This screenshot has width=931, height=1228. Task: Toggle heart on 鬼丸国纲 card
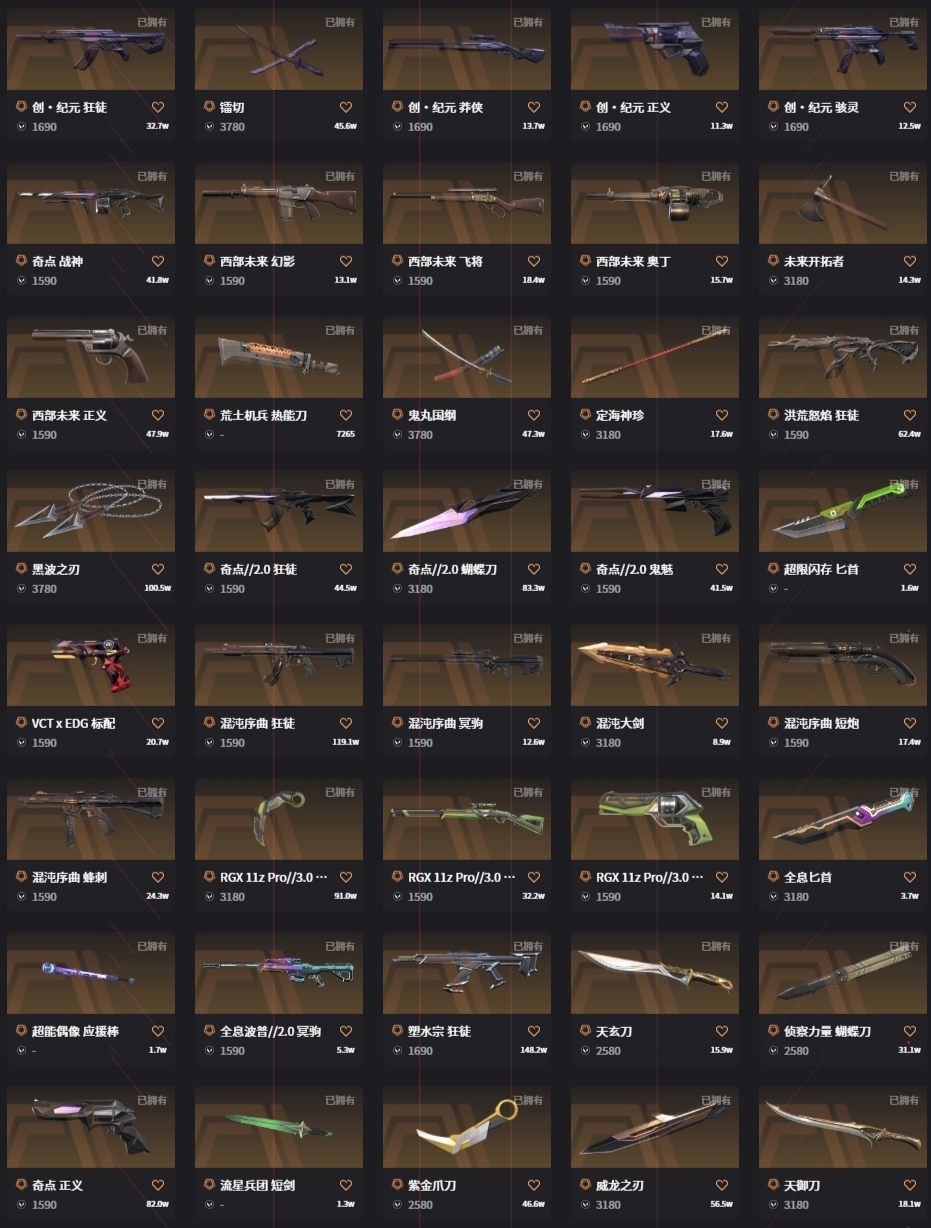point(534,415)
